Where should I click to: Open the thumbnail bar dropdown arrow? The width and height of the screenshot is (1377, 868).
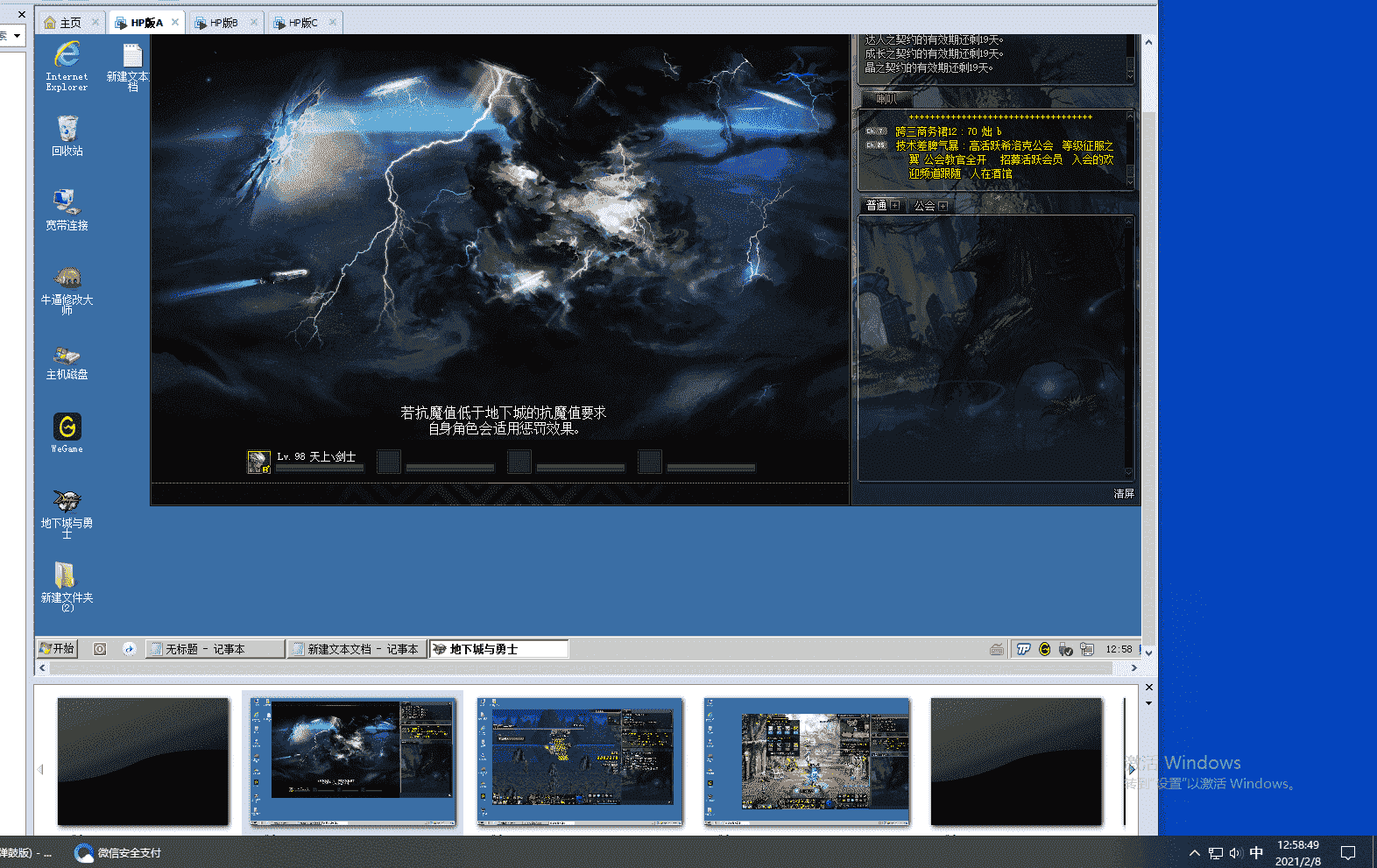[x=1148, y=703]
